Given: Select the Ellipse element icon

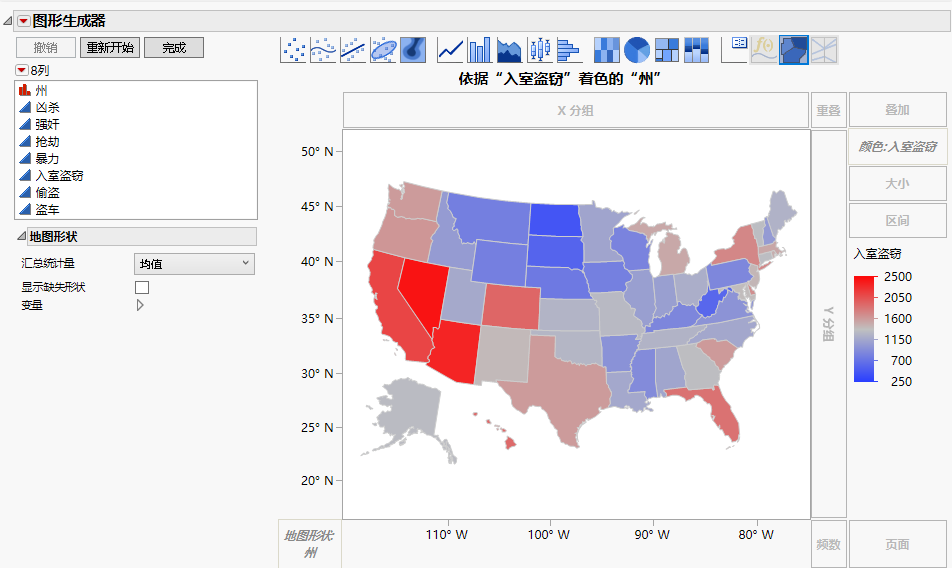Looking at the screenshot, I should pos(383,50).
